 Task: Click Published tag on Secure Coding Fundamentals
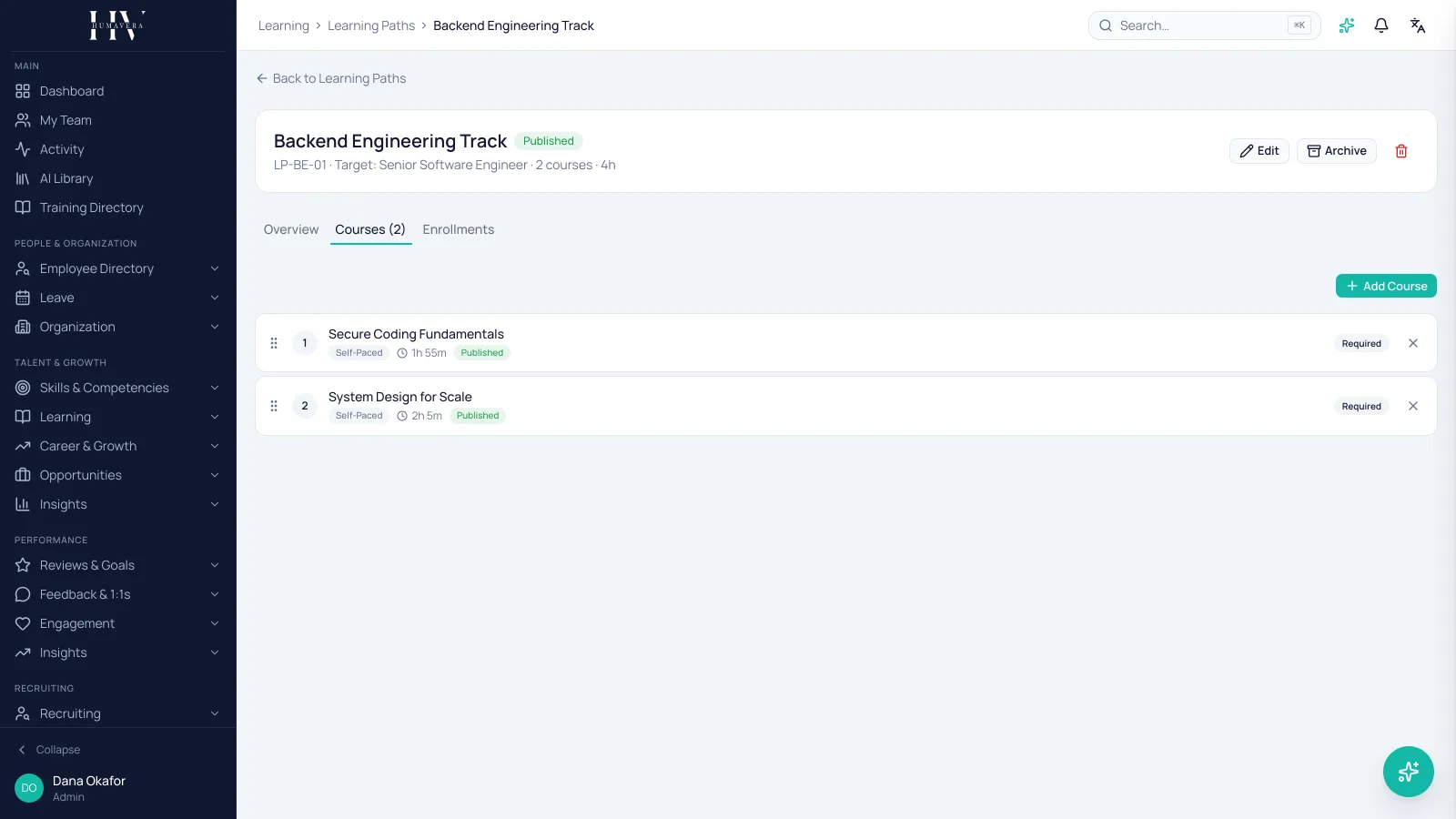[482, 353]
